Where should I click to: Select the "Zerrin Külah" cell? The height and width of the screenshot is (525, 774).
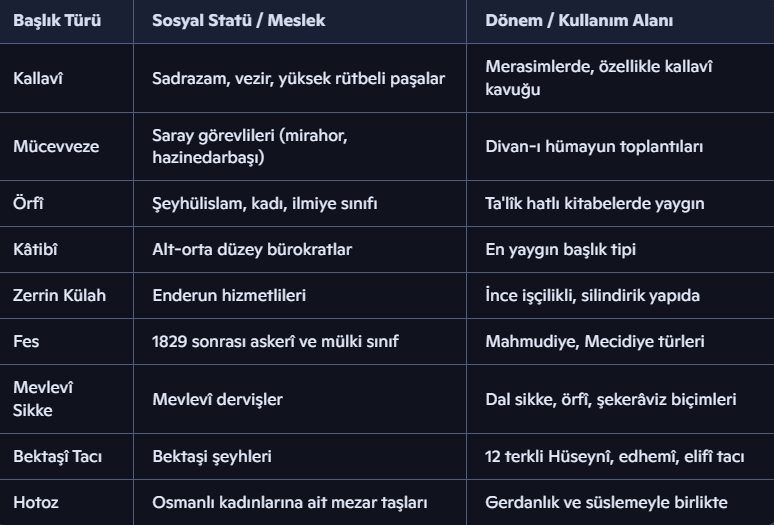59,295
